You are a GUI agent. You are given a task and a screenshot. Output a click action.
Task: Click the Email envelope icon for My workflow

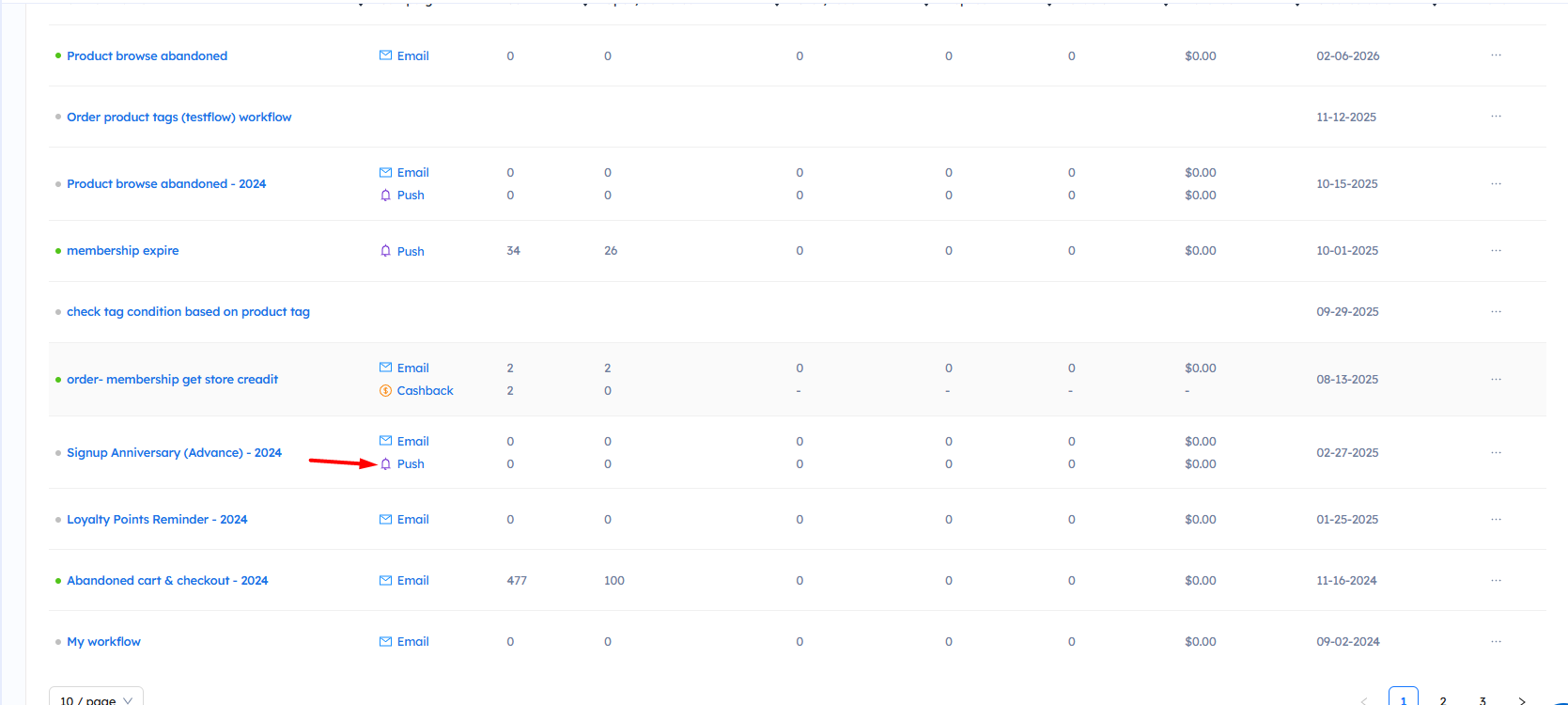[385, 642]
